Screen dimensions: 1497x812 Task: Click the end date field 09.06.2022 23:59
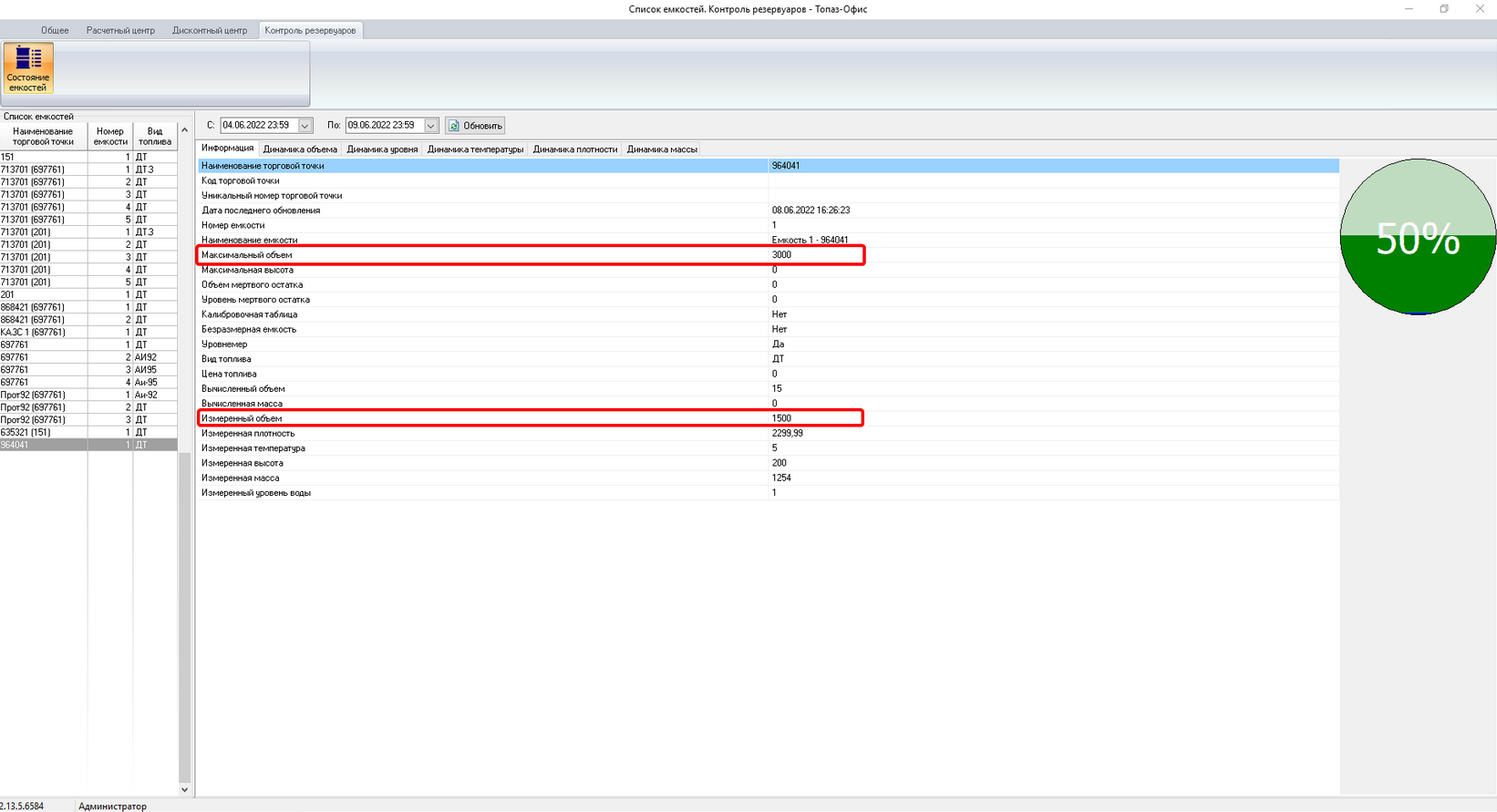[x=384, y=126]
